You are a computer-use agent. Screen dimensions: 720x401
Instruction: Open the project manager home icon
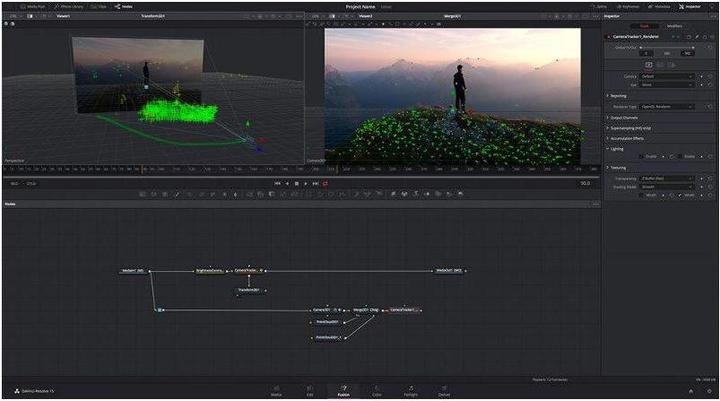coord(691,391)
